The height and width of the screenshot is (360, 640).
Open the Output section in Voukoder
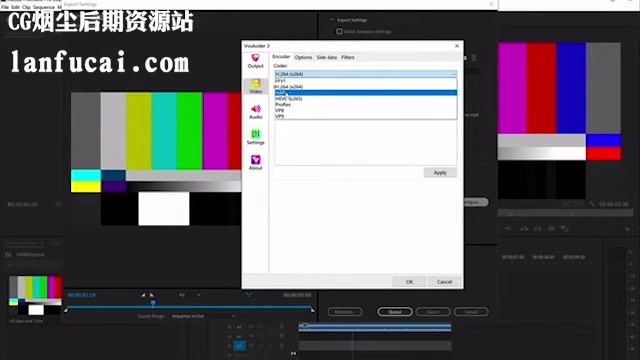click(256, 61)
